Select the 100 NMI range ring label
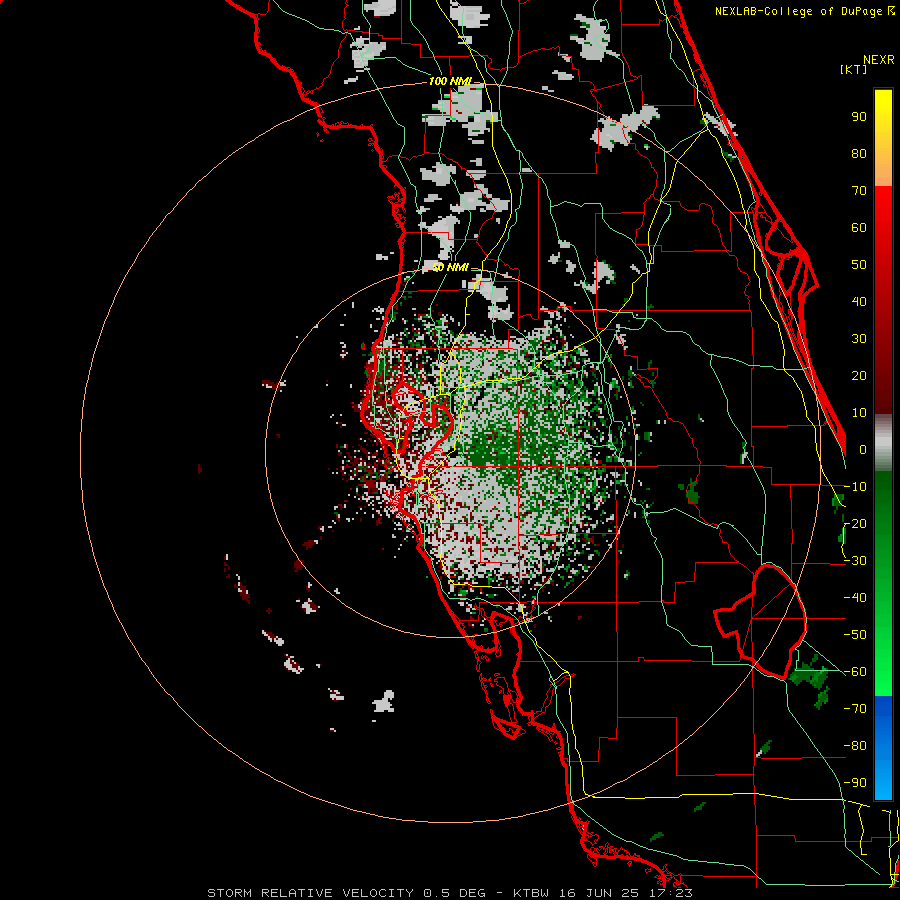The height and width of the screenshot is (900, 900). [450, 81]
